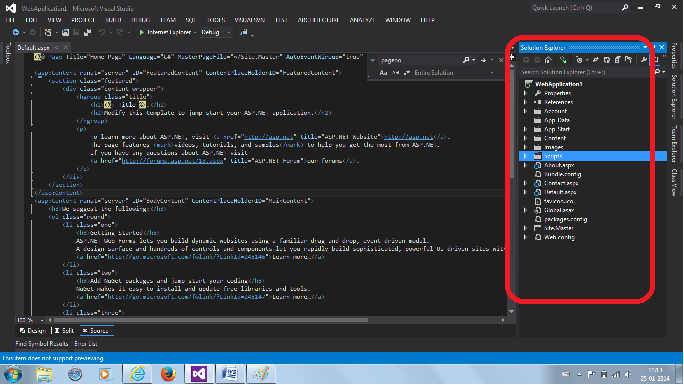The image size is (684, 385).
Task: Open the Class View side tab
Action: tap(674, 182)
